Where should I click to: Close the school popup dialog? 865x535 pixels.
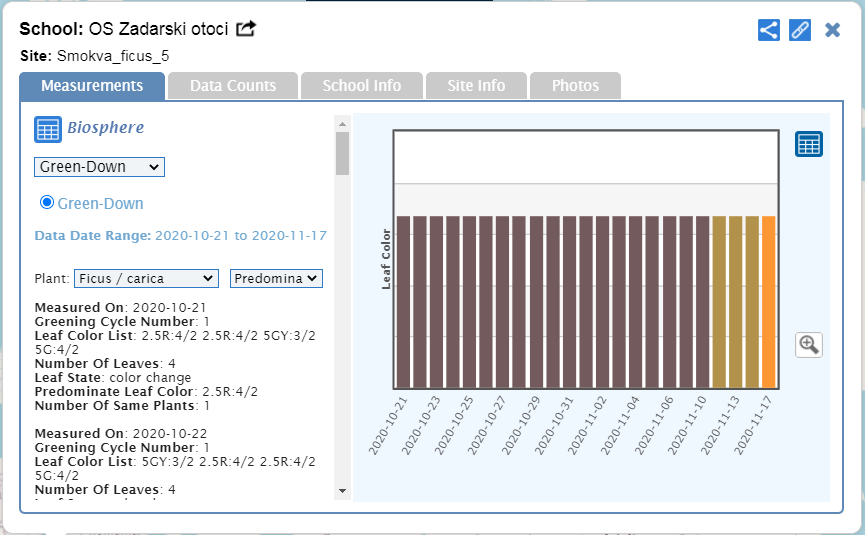click(x=832, y=30)
